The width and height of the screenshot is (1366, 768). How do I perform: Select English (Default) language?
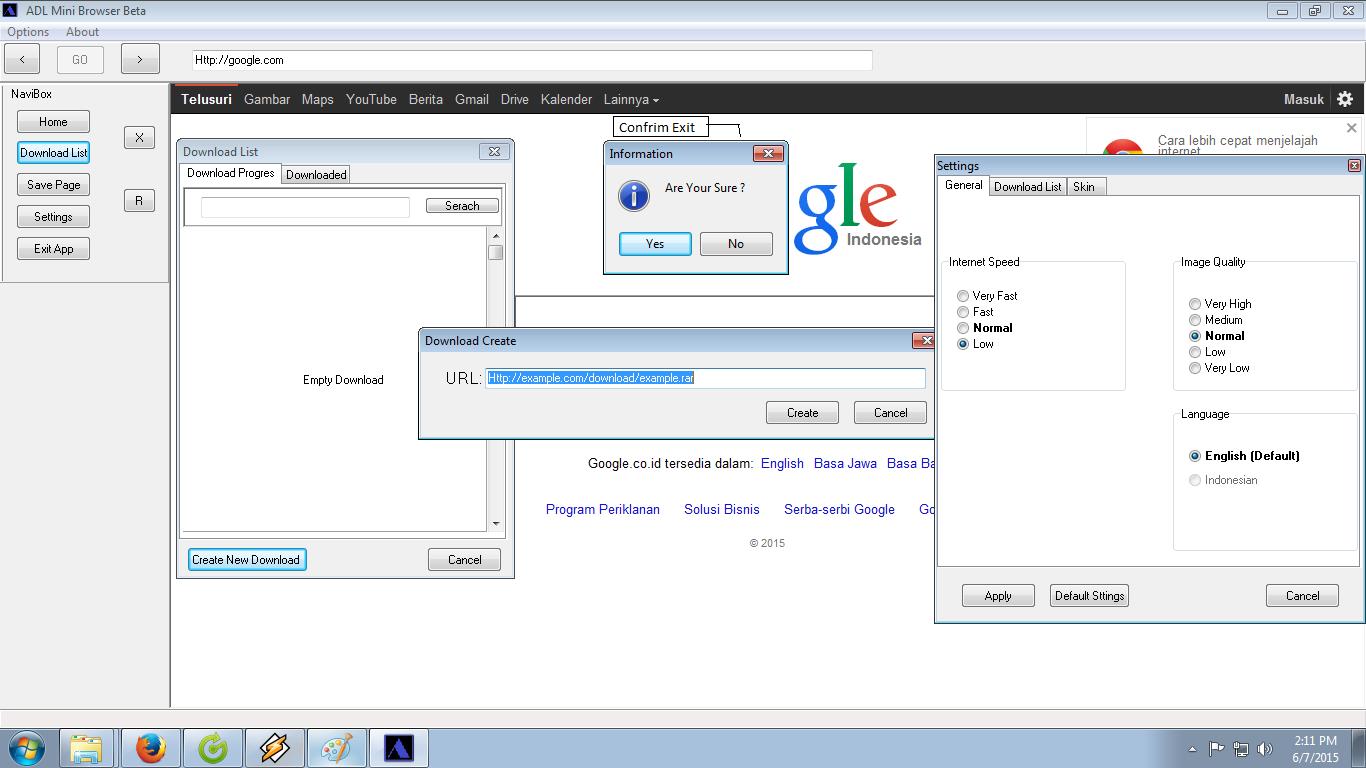(1245, 456)
